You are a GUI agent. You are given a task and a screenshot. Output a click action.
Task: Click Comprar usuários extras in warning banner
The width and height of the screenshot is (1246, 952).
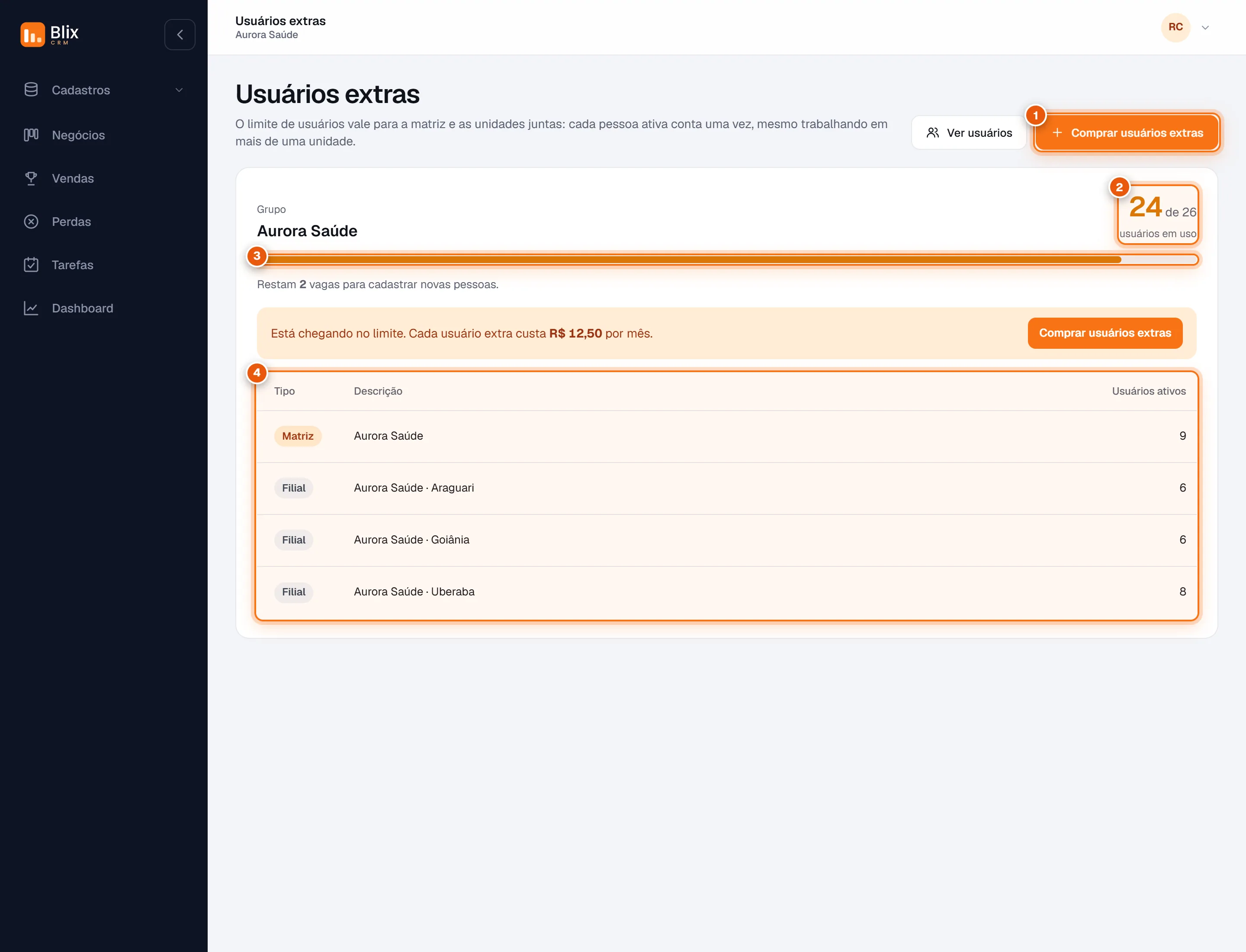[1105, 333]
